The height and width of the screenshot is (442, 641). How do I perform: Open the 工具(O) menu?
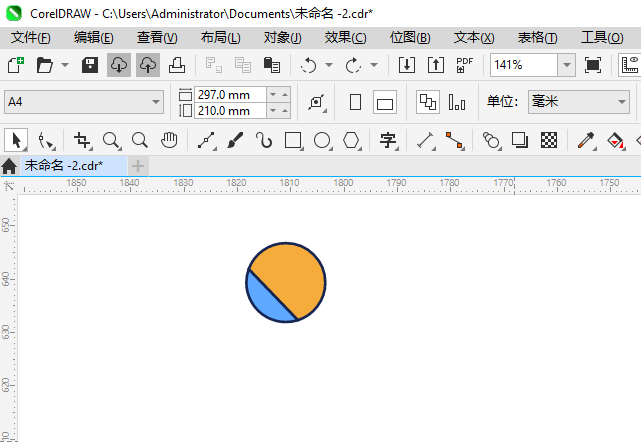(x=602, y=38)
